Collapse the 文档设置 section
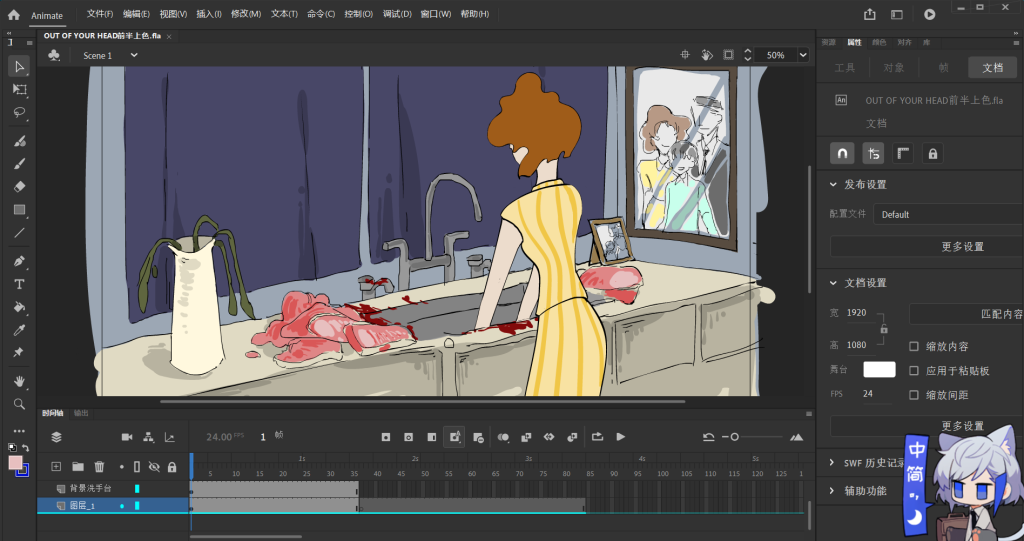The height and width of the screenshot is (541, 1024). 833,283
